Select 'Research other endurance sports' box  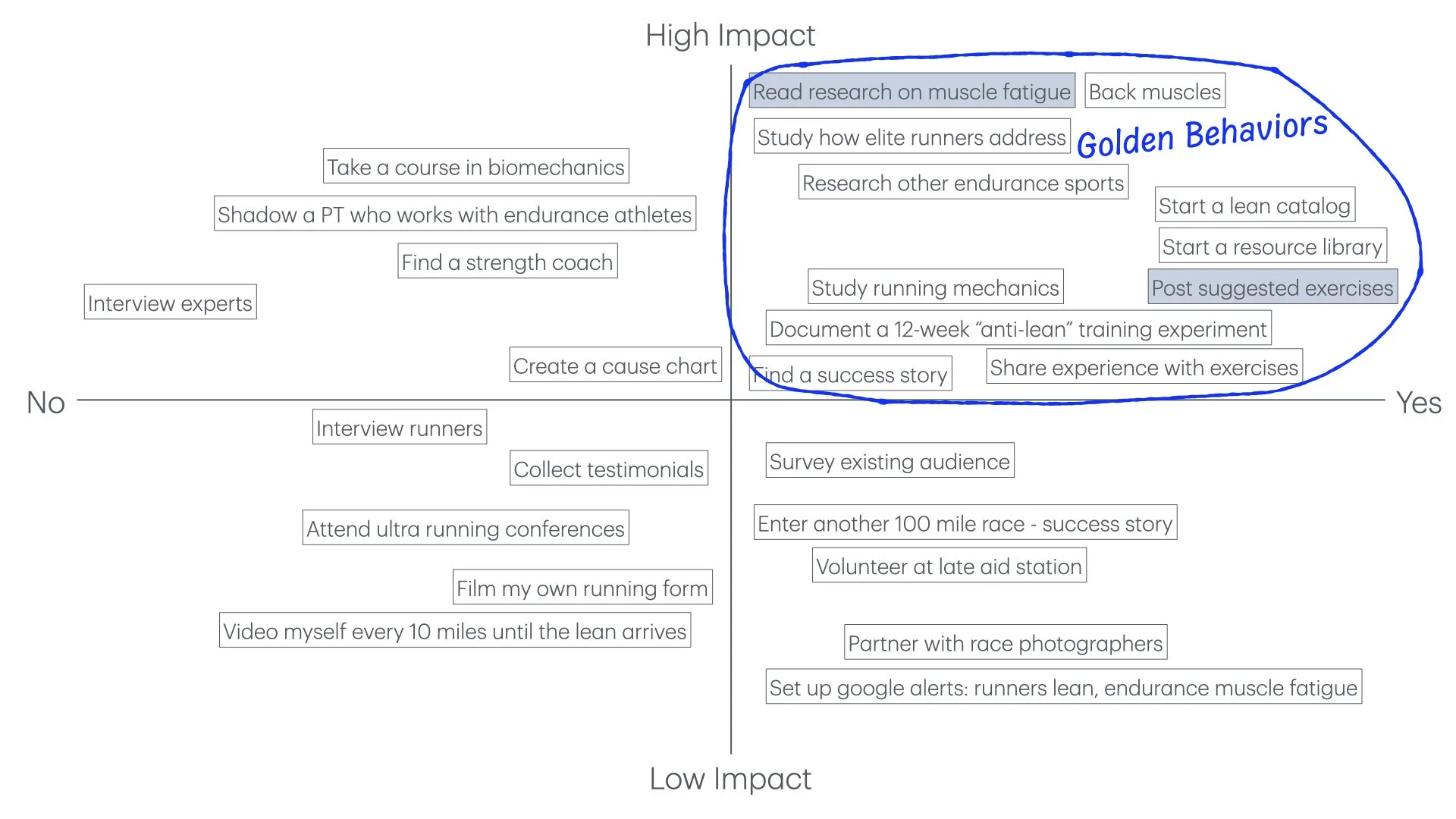click(x=963, y=182)
